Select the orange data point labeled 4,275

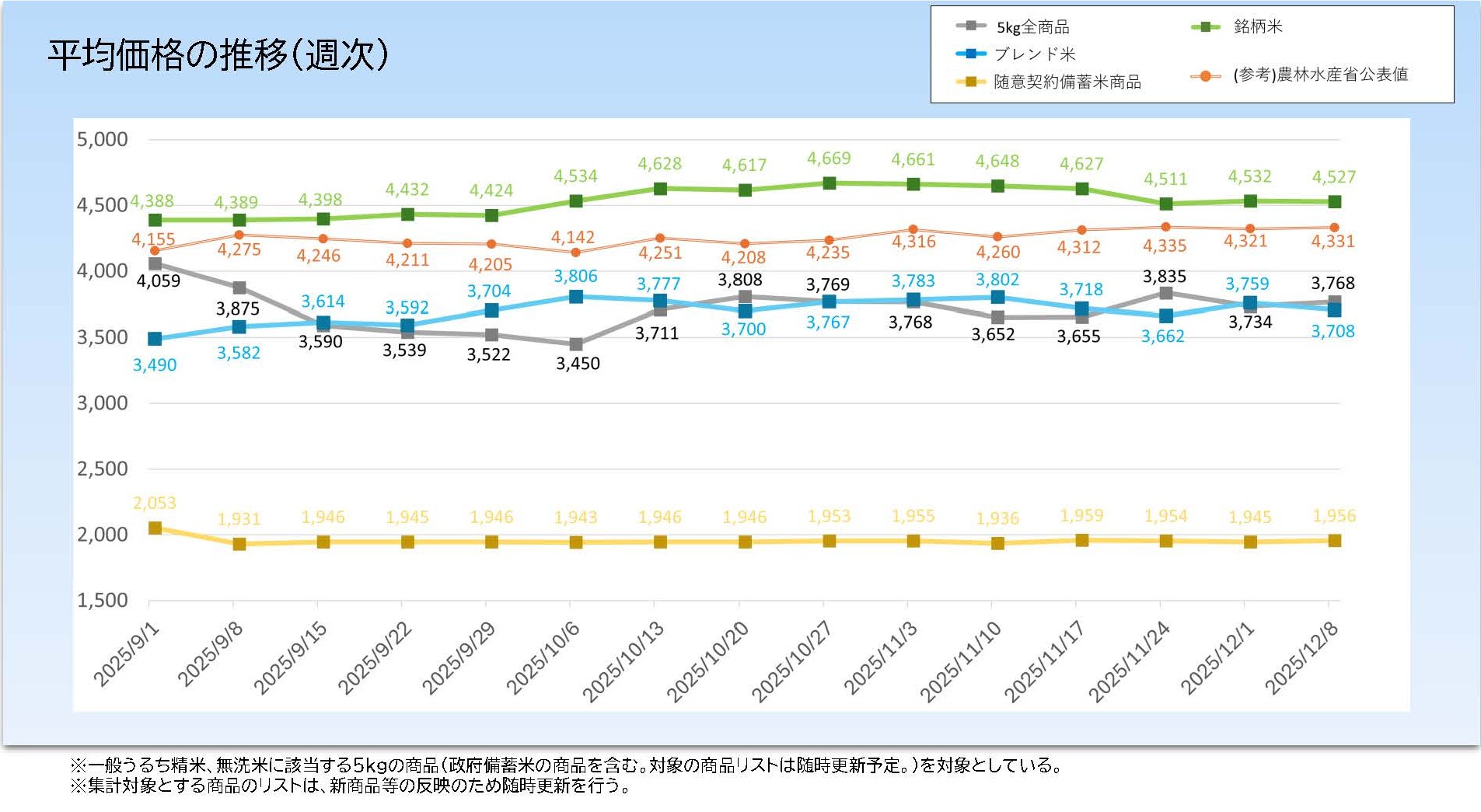[239, 235]
